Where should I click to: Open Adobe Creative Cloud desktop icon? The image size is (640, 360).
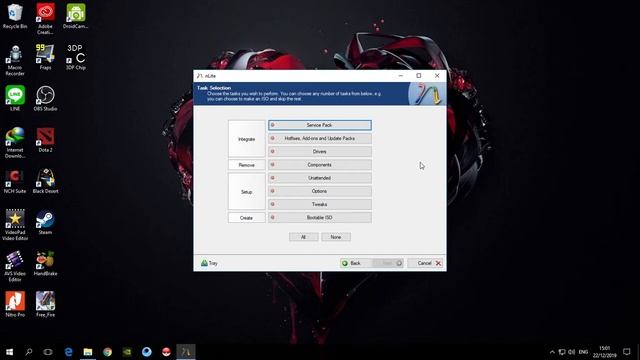[45, 19]
